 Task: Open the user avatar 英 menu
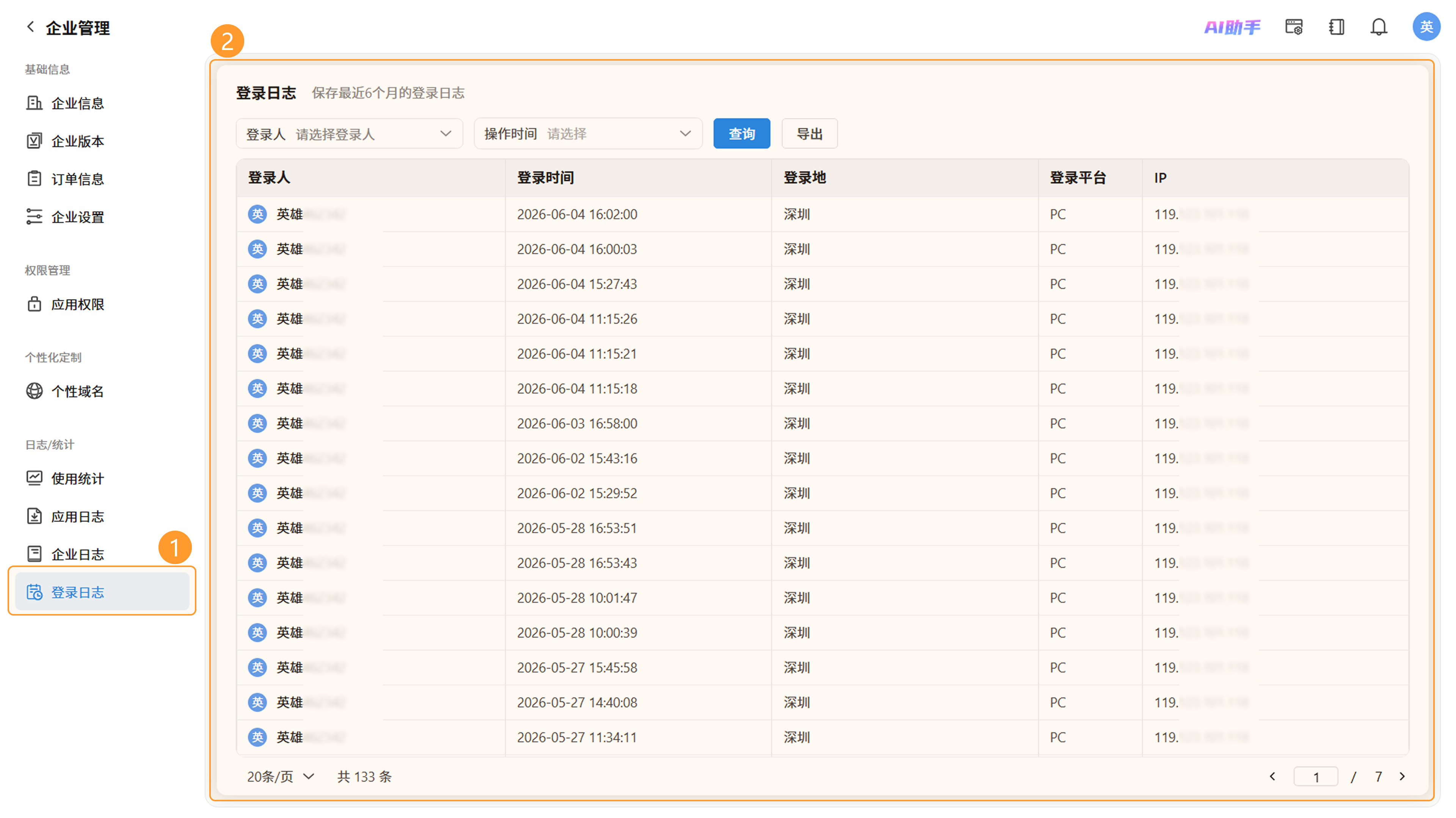pyautogui.click(x=1426, y=27)
